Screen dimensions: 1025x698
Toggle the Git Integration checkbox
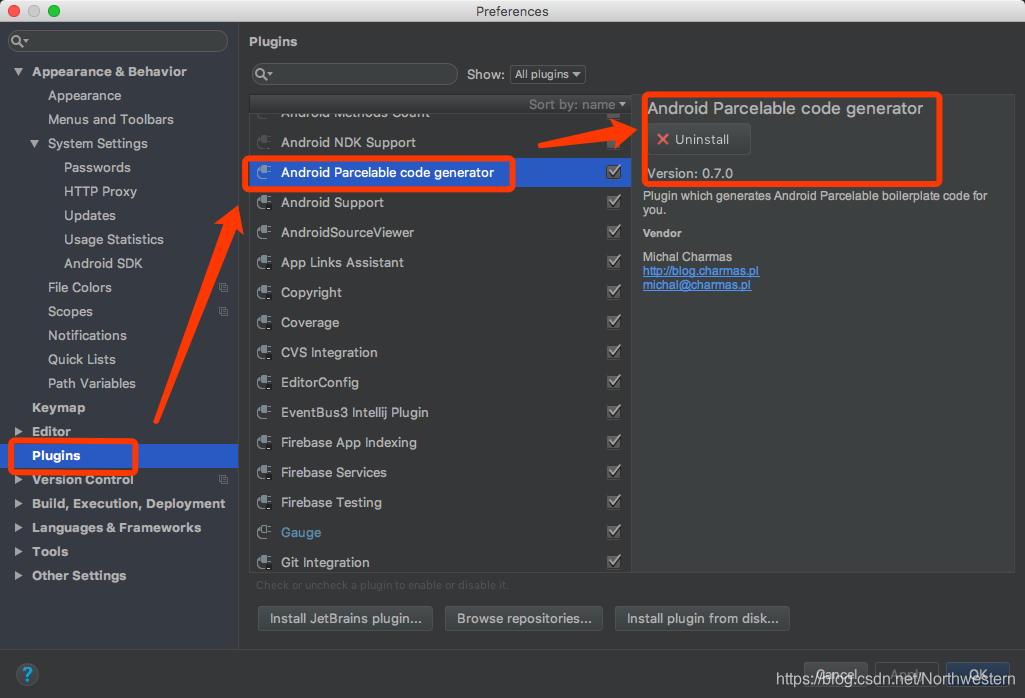click(614, 562)
